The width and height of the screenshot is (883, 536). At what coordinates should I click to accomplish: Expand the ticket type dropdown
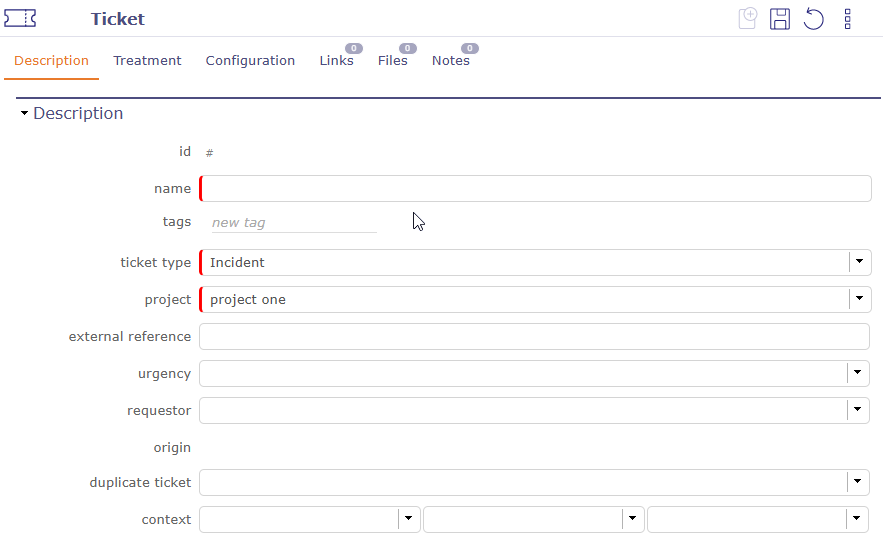point(859,262)
